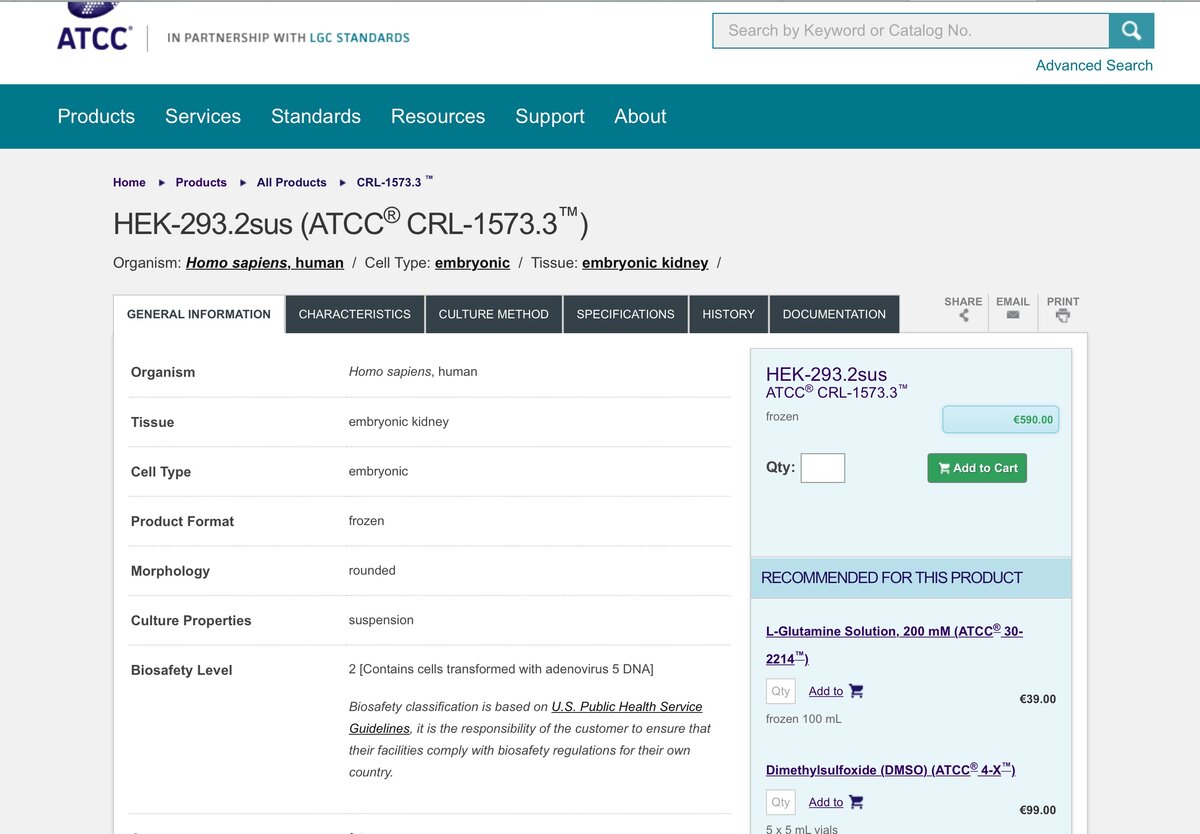Open the Share icon

pyautogui.click(x=962, y=313)
